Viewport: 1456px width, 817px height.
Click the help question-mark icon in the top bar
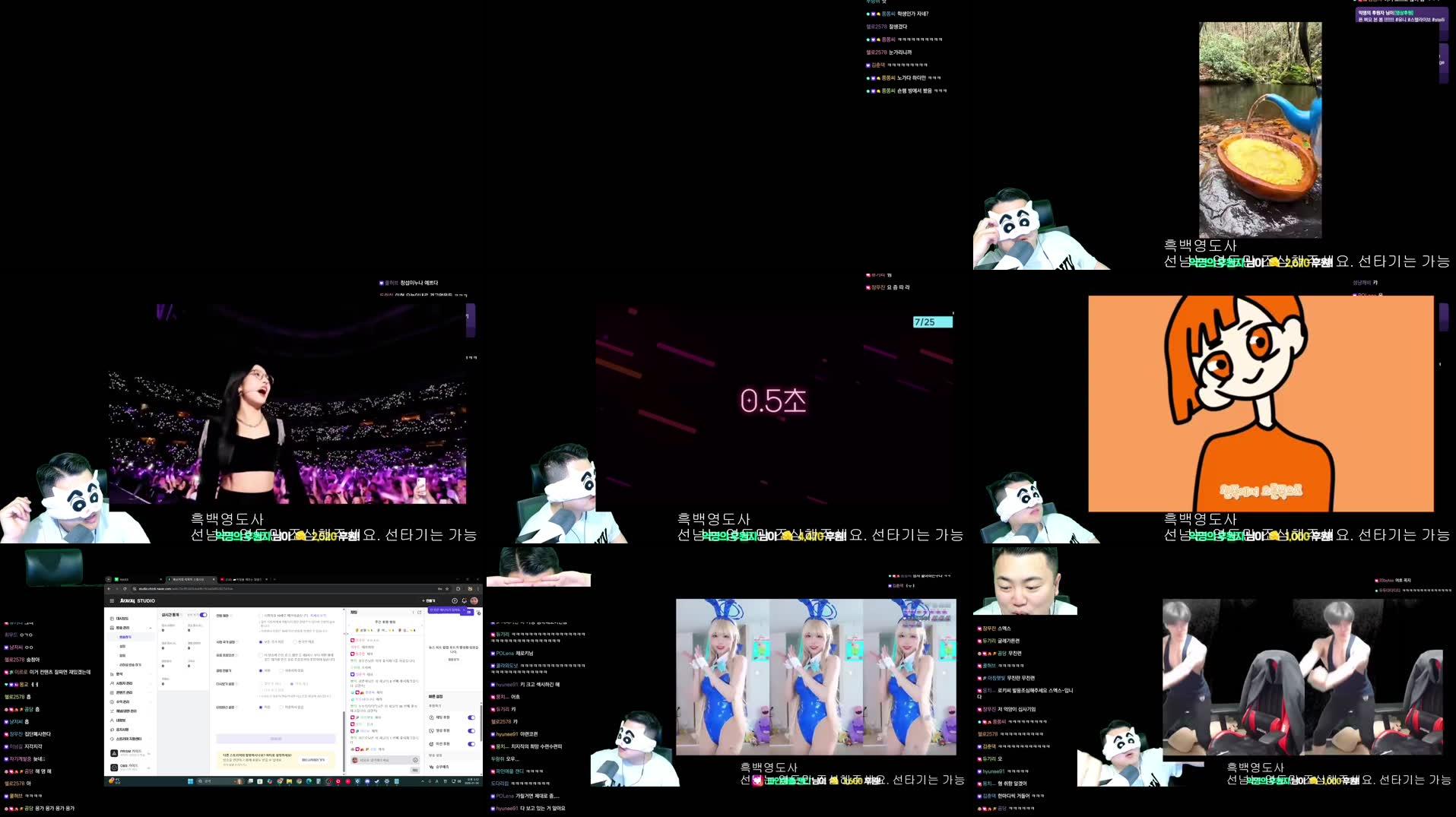(455, 600)
